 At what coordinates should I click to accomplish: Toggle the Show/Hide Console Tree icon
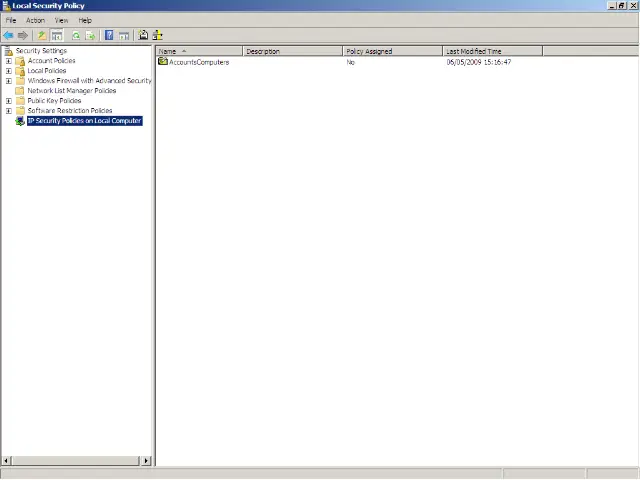[x=57, y=36]
